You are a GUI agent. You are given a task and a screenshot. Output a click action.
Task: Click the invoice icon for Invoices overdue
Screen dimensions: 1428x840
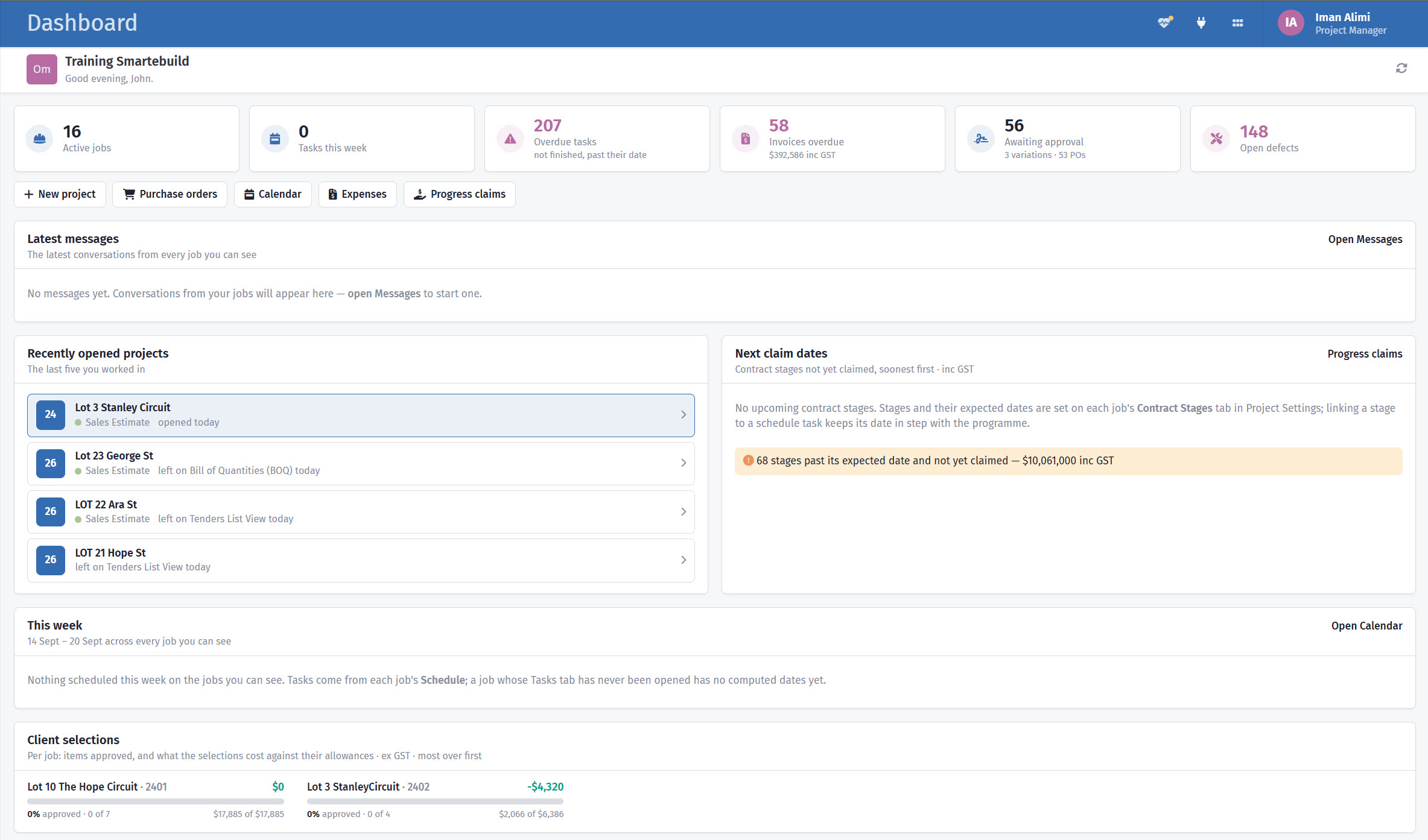pyautogui.click(x=745, y=139)
